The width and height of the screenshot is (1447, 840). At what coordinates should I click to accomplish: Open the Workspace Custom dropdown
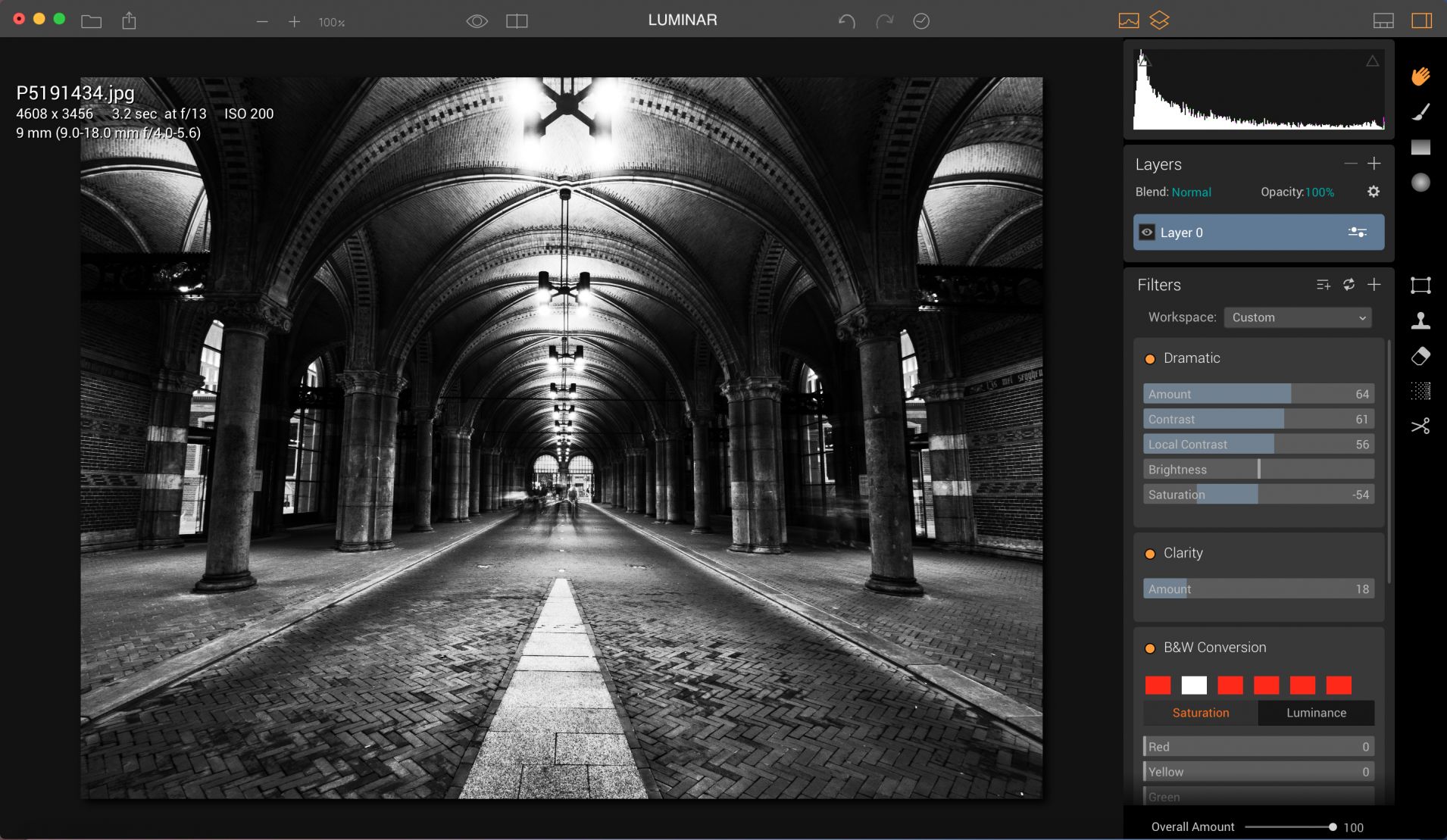pos(1297,317)
